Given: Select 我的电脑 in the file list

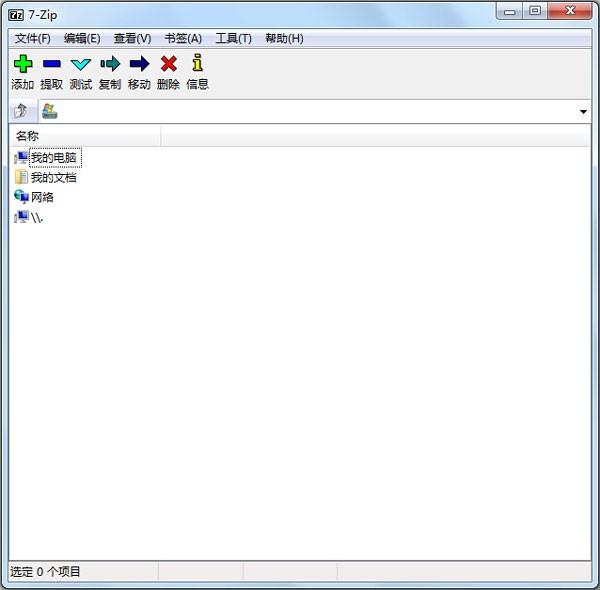Looking at the screenshot, I should click(x=53, y=158).
